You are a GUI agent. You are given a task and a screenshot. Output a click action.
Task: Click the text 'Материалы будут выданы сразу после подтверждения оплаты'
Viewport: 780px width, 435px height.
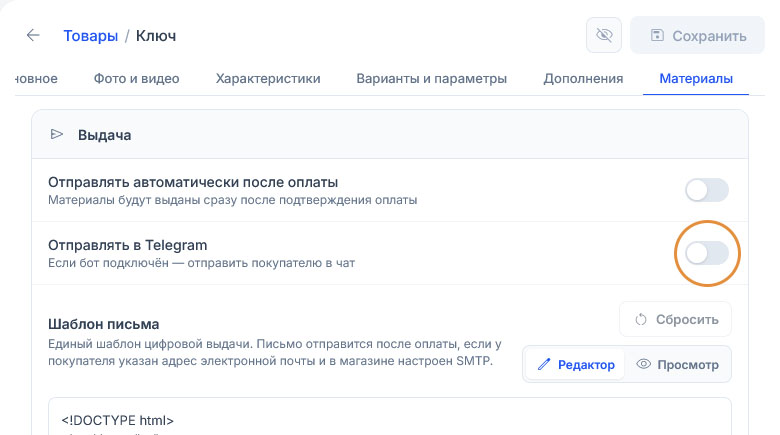pos(232,200)
